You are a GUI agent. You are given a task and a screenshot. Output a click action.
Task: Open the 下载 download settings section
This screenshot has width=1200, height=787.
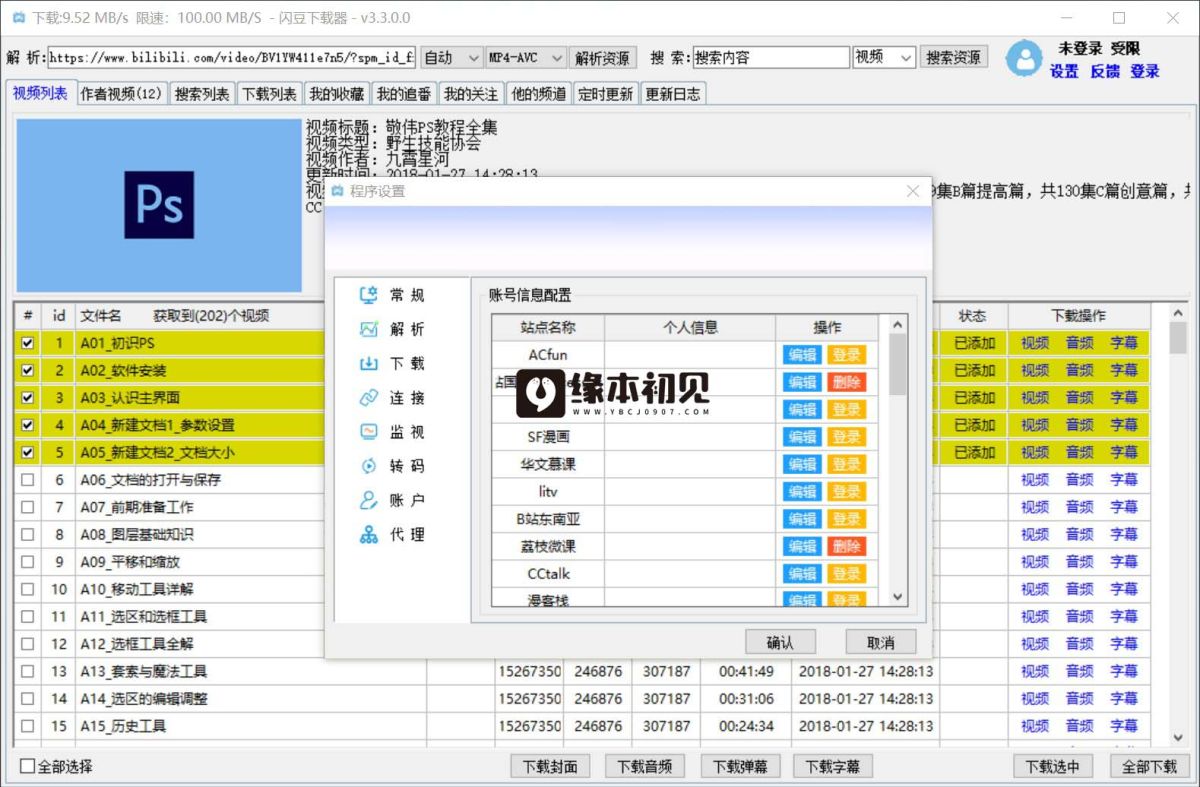(392, 364)
